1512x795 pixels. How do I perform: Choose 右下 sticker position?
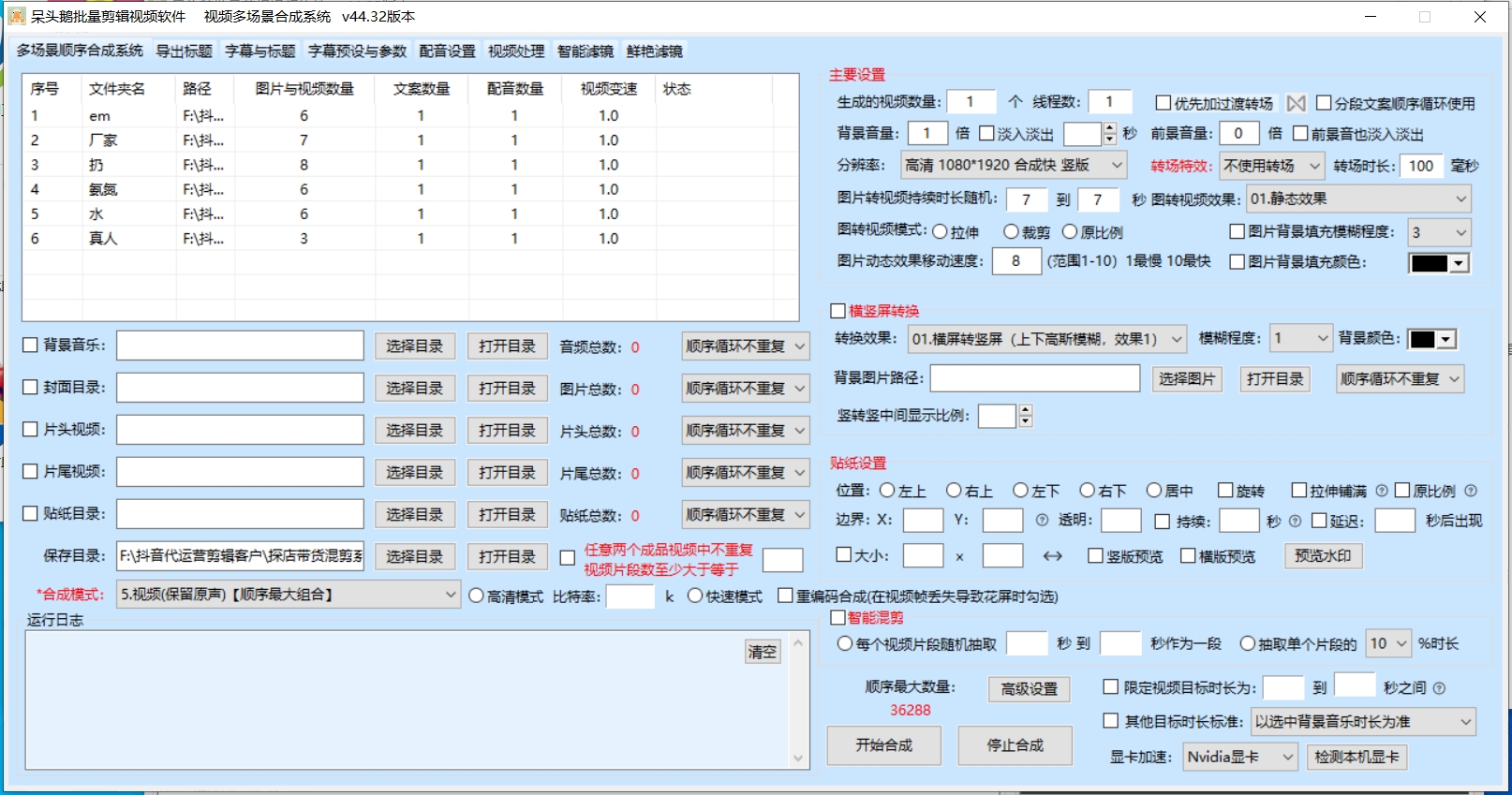point(1087,490)
